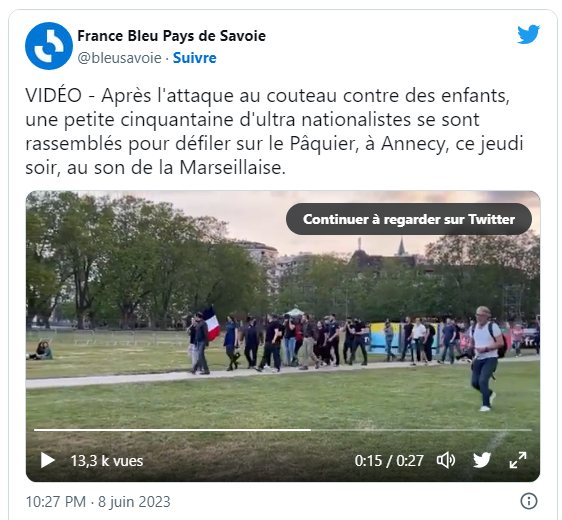Play the video with the play button
The height and width of the screenshot is (520, 562).
(x=48, y=460)
